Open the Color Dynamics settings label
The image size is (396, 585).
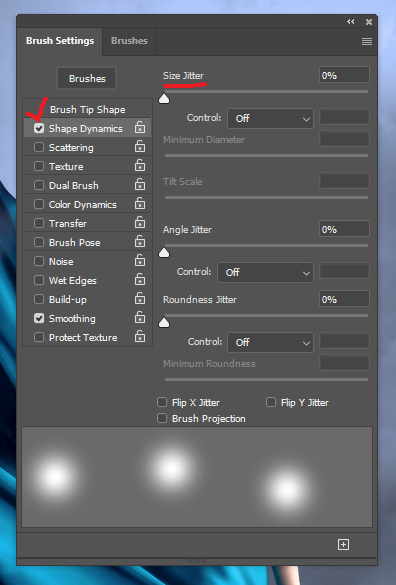tap(83, 205)
